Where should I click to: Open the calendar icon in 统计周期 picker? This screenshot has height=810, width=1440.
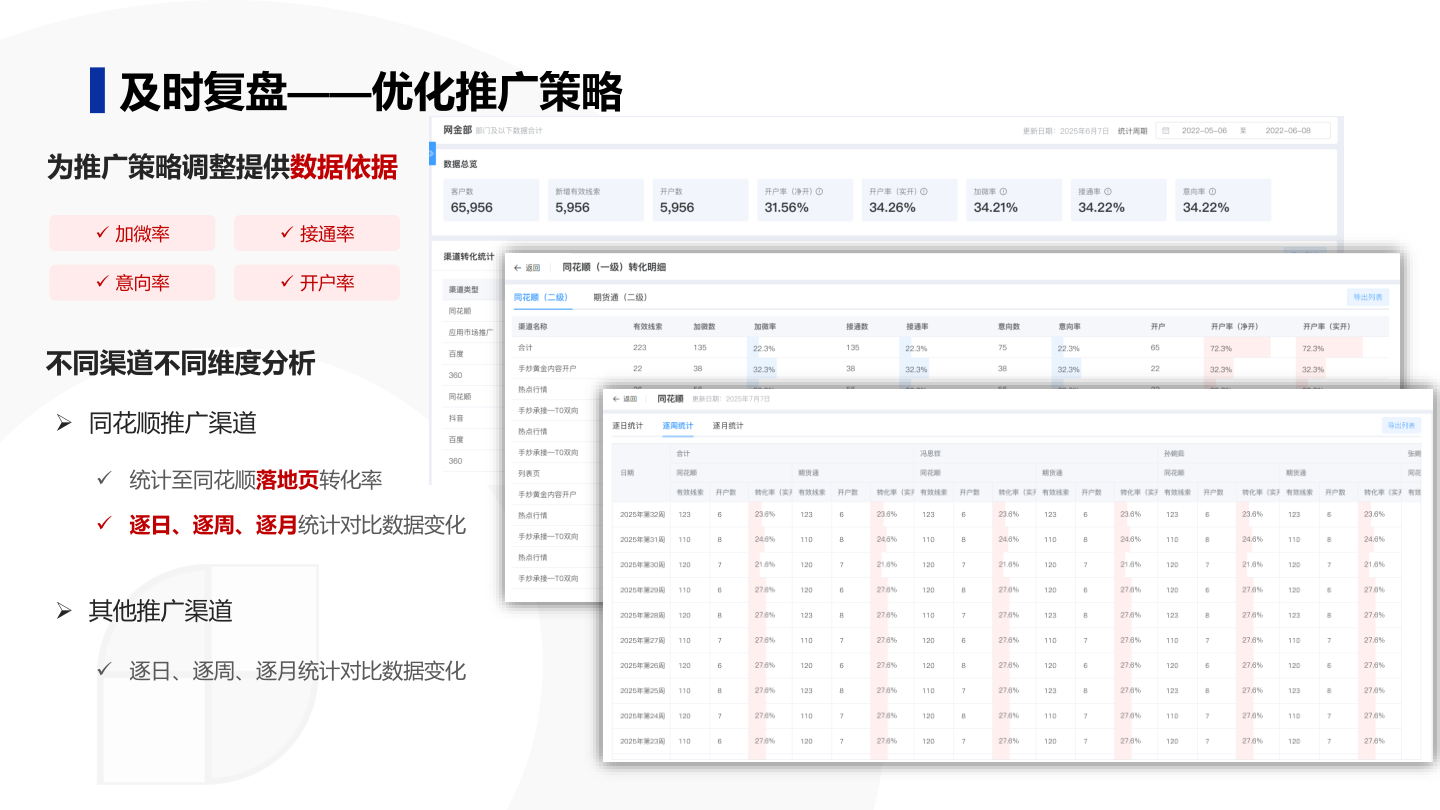(x=1165, y=131)
